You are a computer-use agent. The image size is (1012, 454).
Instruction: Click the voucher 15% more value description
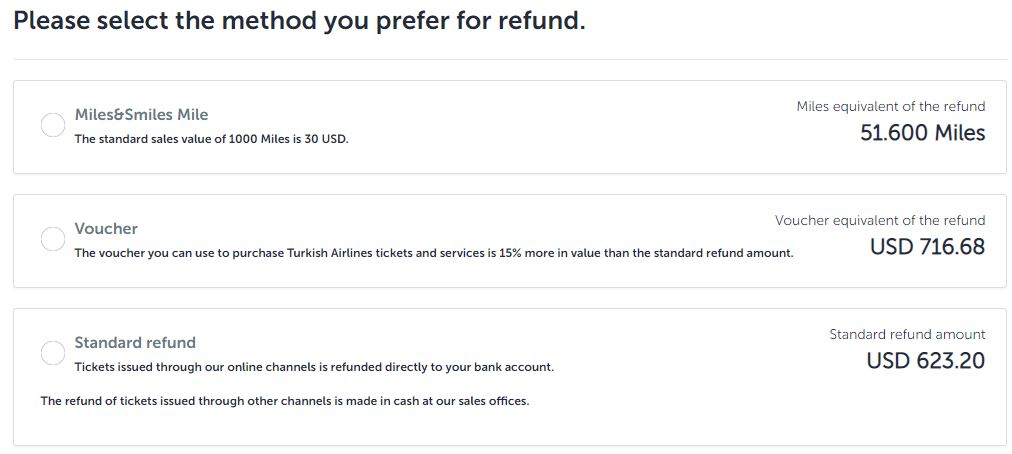433,253
